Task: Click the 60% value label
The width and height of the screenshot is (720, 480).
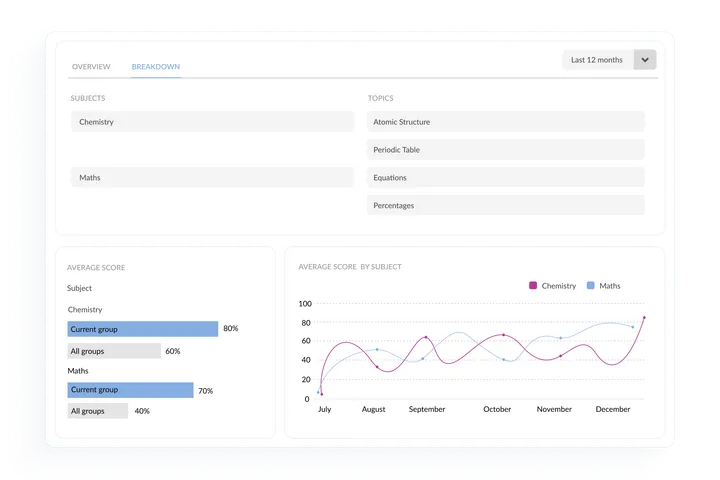Action: point(173,351)
